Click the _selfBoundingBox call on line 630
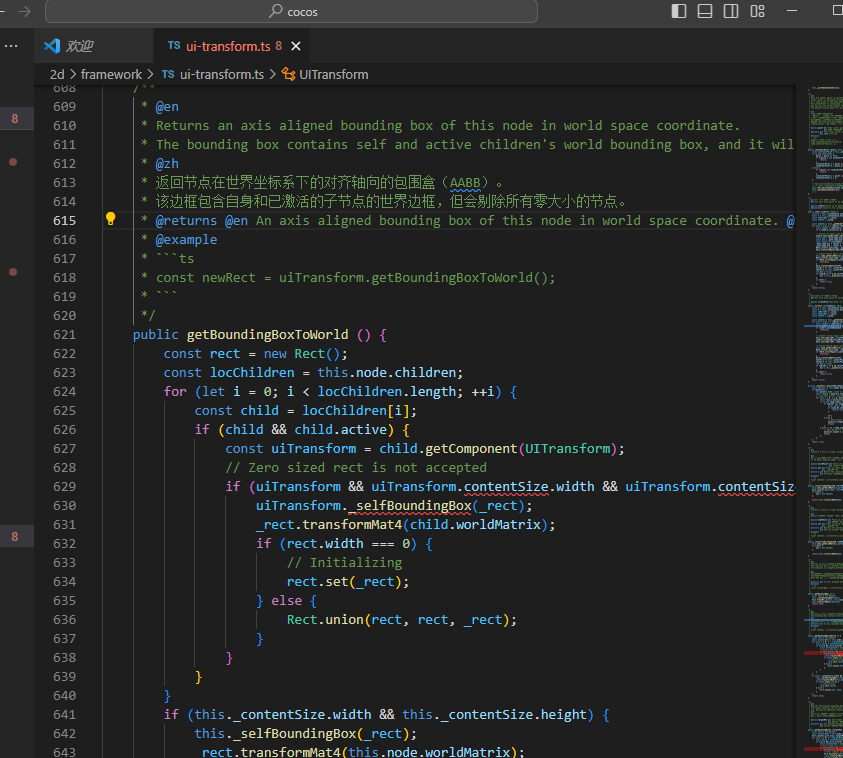 point(408,505)
